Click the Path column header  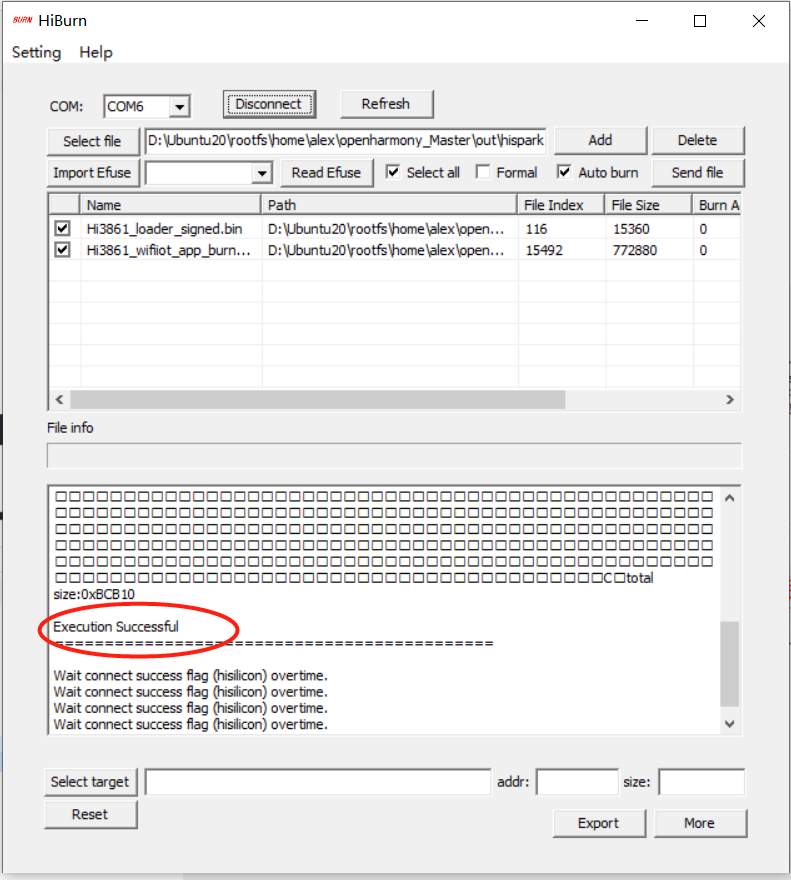tap(389, 205)
